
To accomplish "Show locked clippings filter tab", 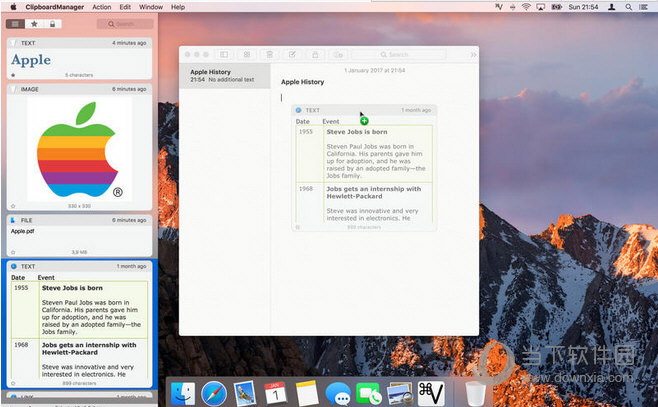I will [52, 24].
